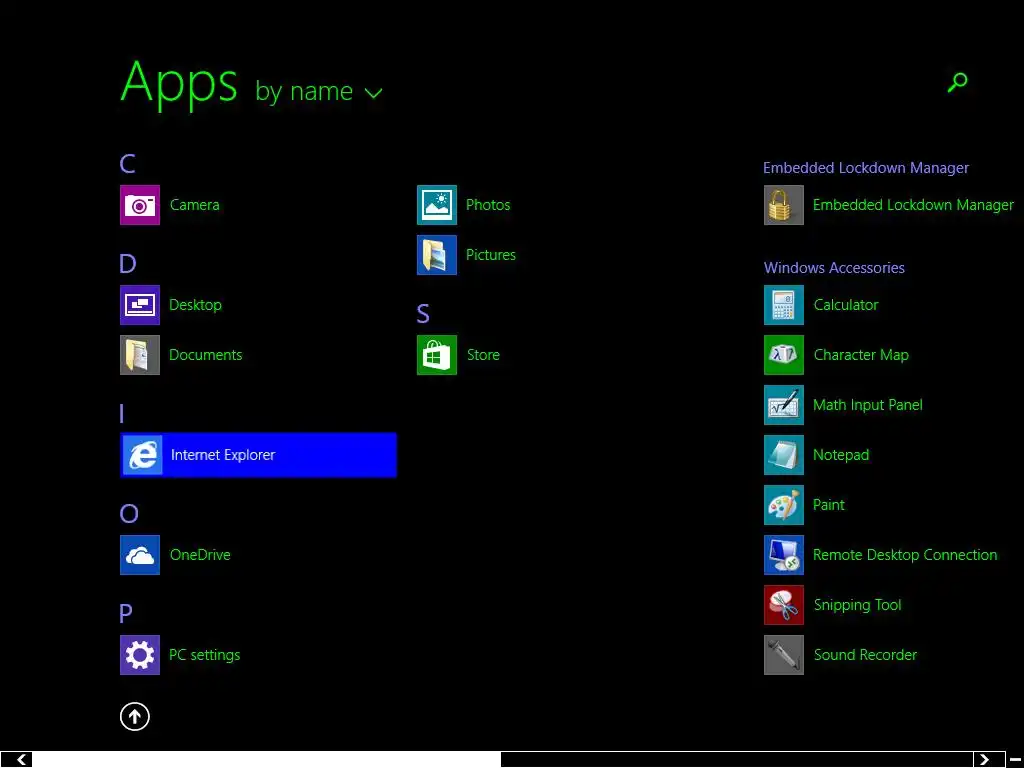Click the 'Character Map' label text
The height and width of the screenshot is (768, 1024).
pyautogui.click(x=861, y=355)
